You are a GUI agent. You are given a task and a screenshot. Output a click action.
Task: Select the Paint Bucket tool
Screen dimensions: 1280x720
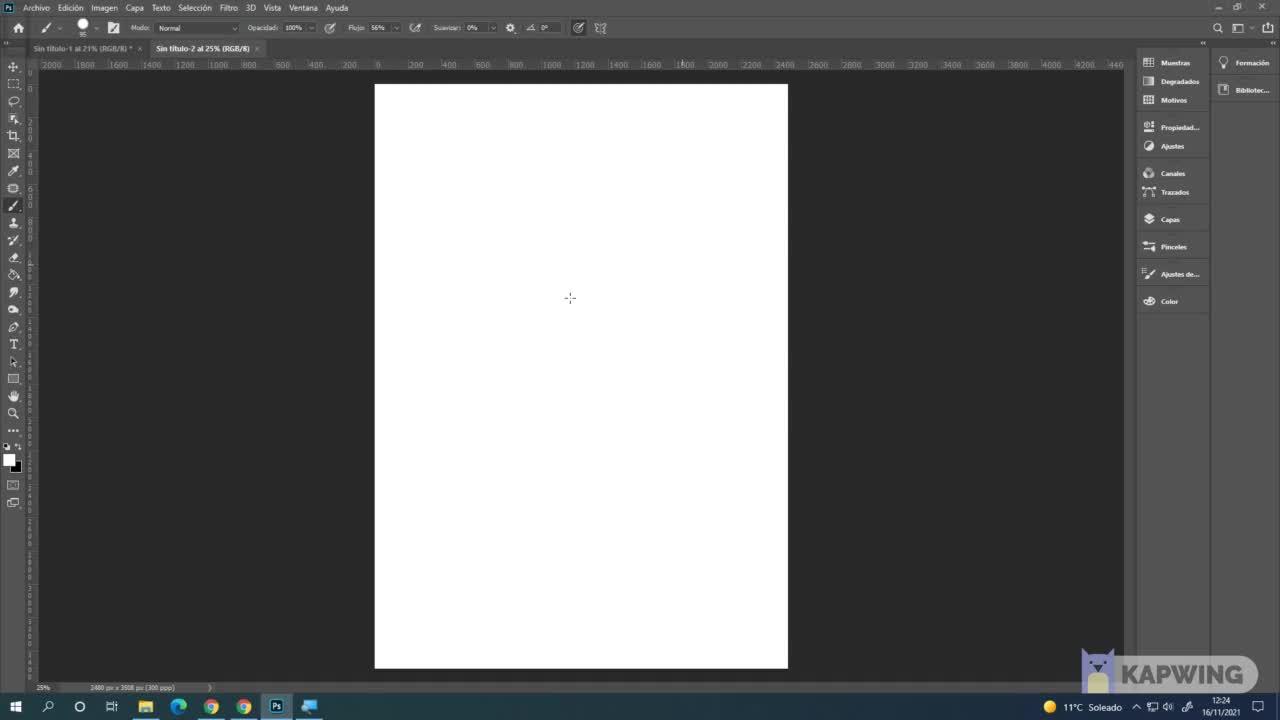pyautogui.click(x=13, y=275)
